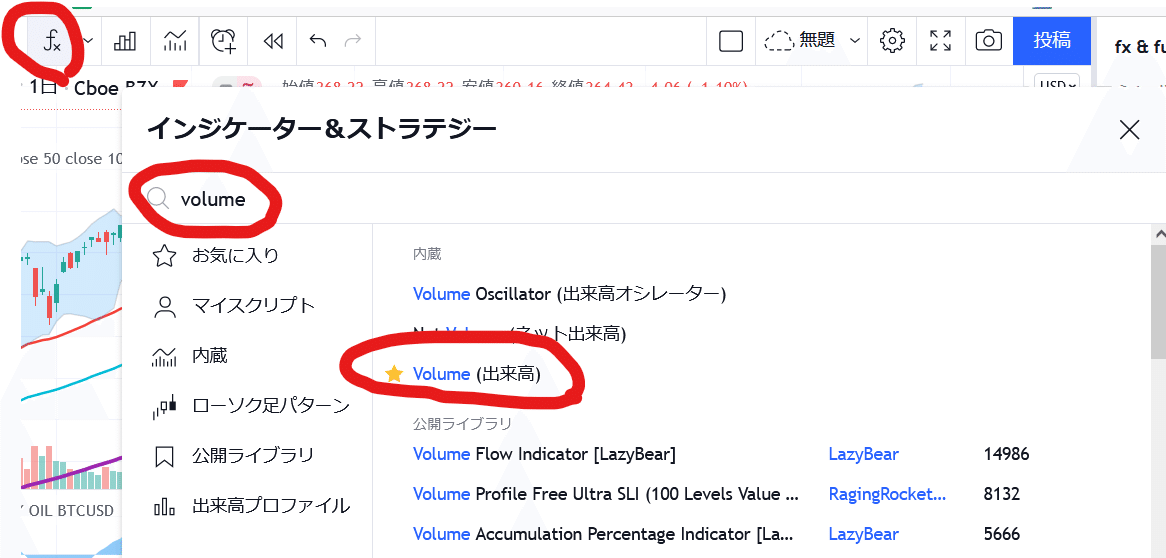The height and width of the screenshot is (558, 1166).
Task: Add Volume Accumulation Percentage Indicator
Action: [603, 534]
